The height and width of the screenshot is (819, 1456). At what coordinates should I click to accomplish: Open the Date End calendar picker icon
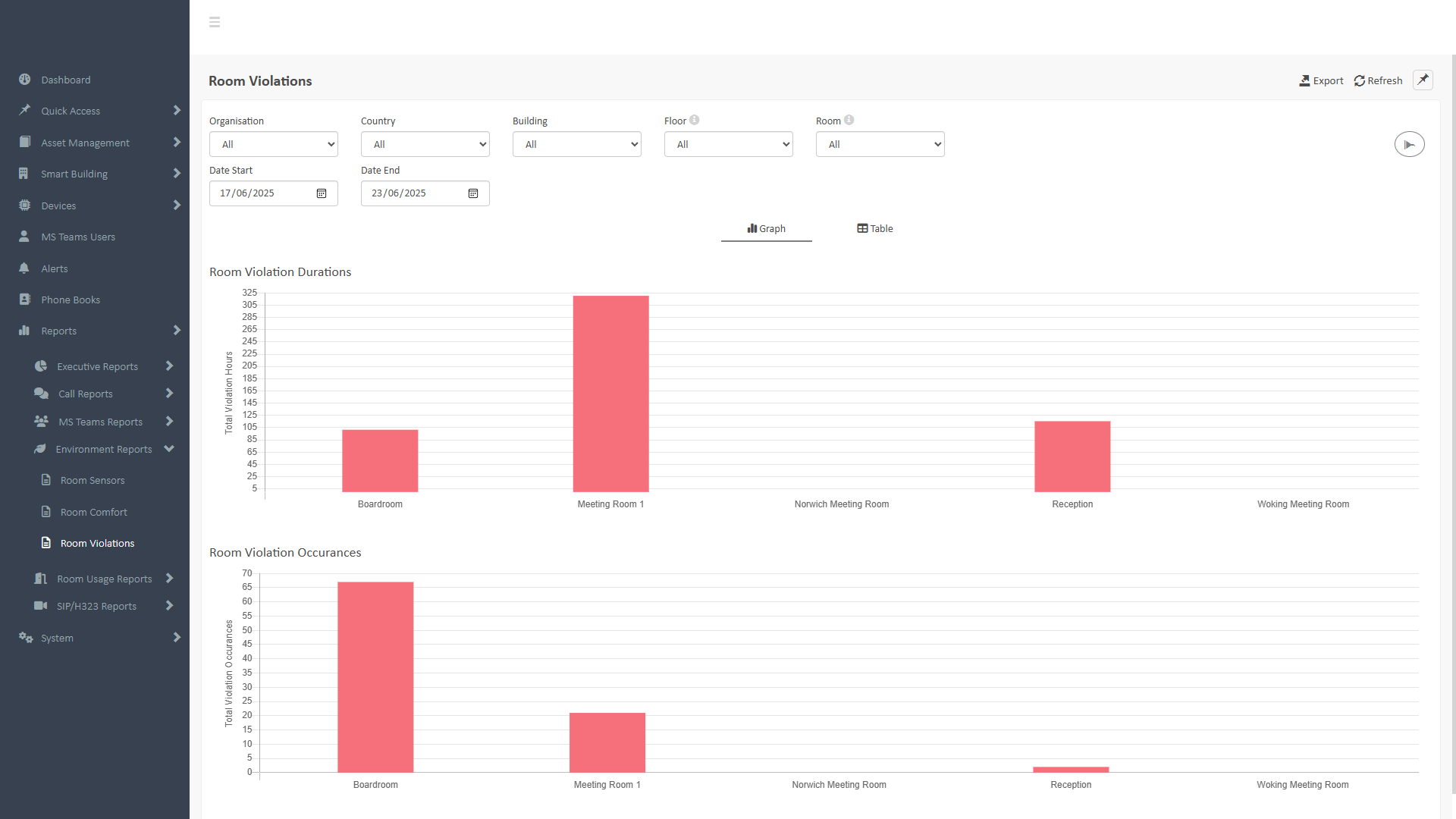(x=473, y=193)
